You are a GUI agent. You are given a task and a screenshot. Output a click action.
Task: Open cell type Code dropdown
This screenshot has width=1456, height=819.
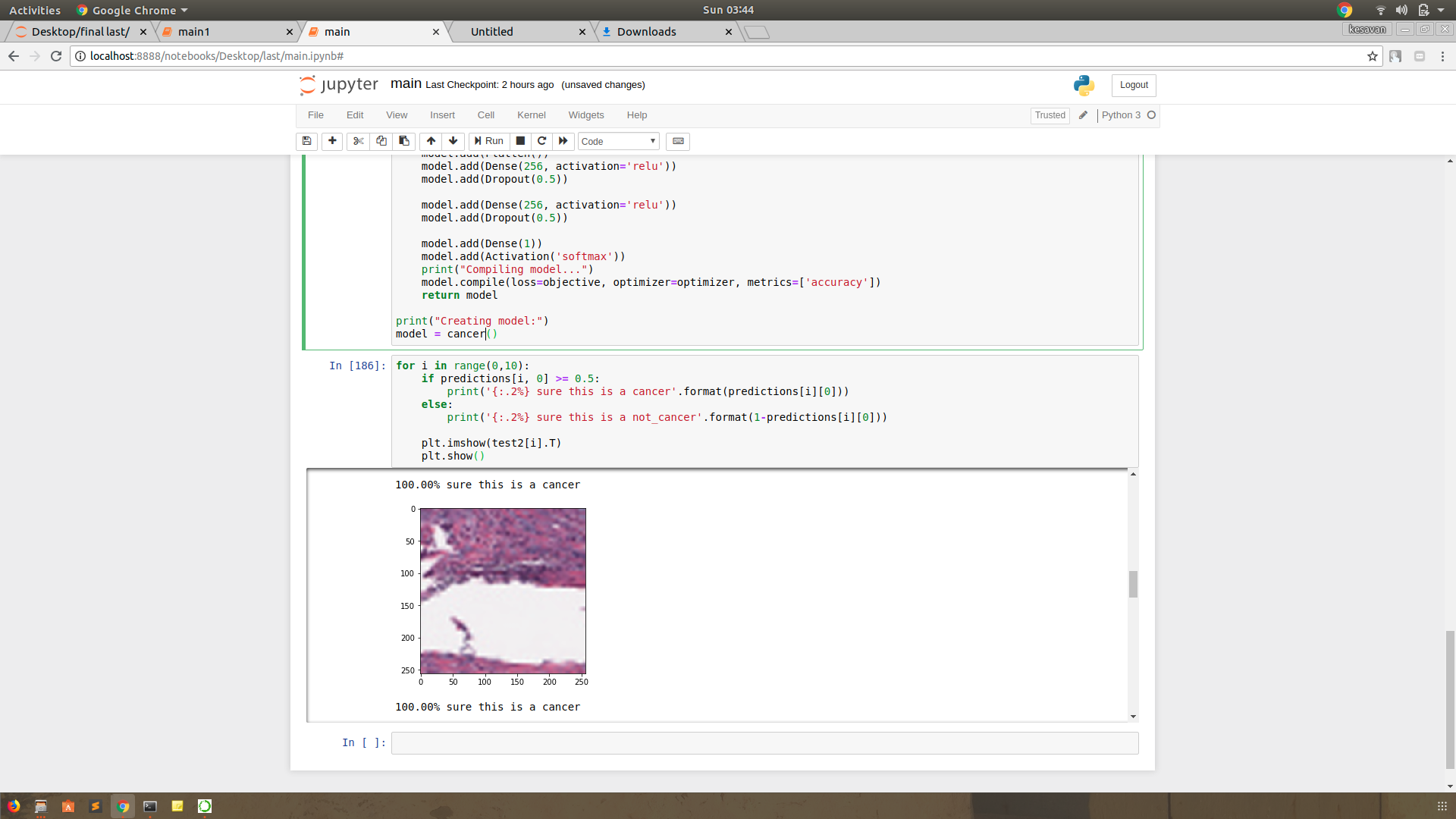618,142
